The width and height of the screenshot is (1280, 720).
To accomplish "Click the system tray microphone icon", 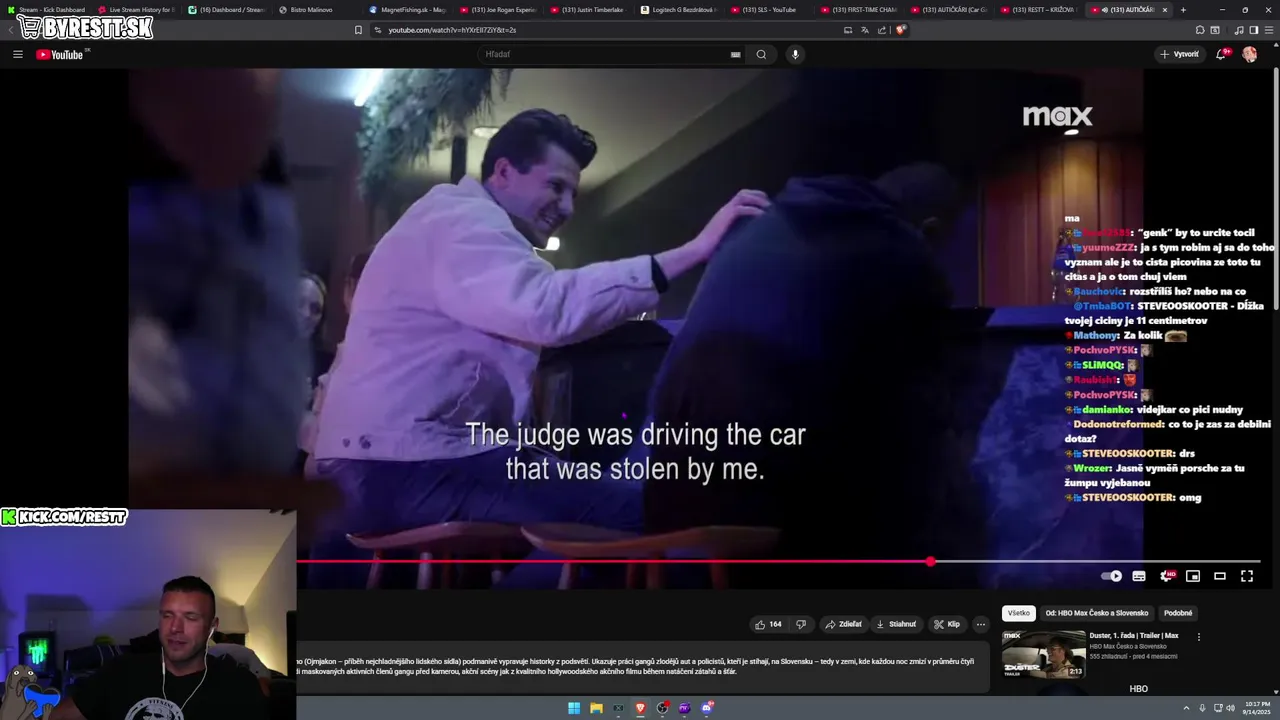I will pos(1202,708).
